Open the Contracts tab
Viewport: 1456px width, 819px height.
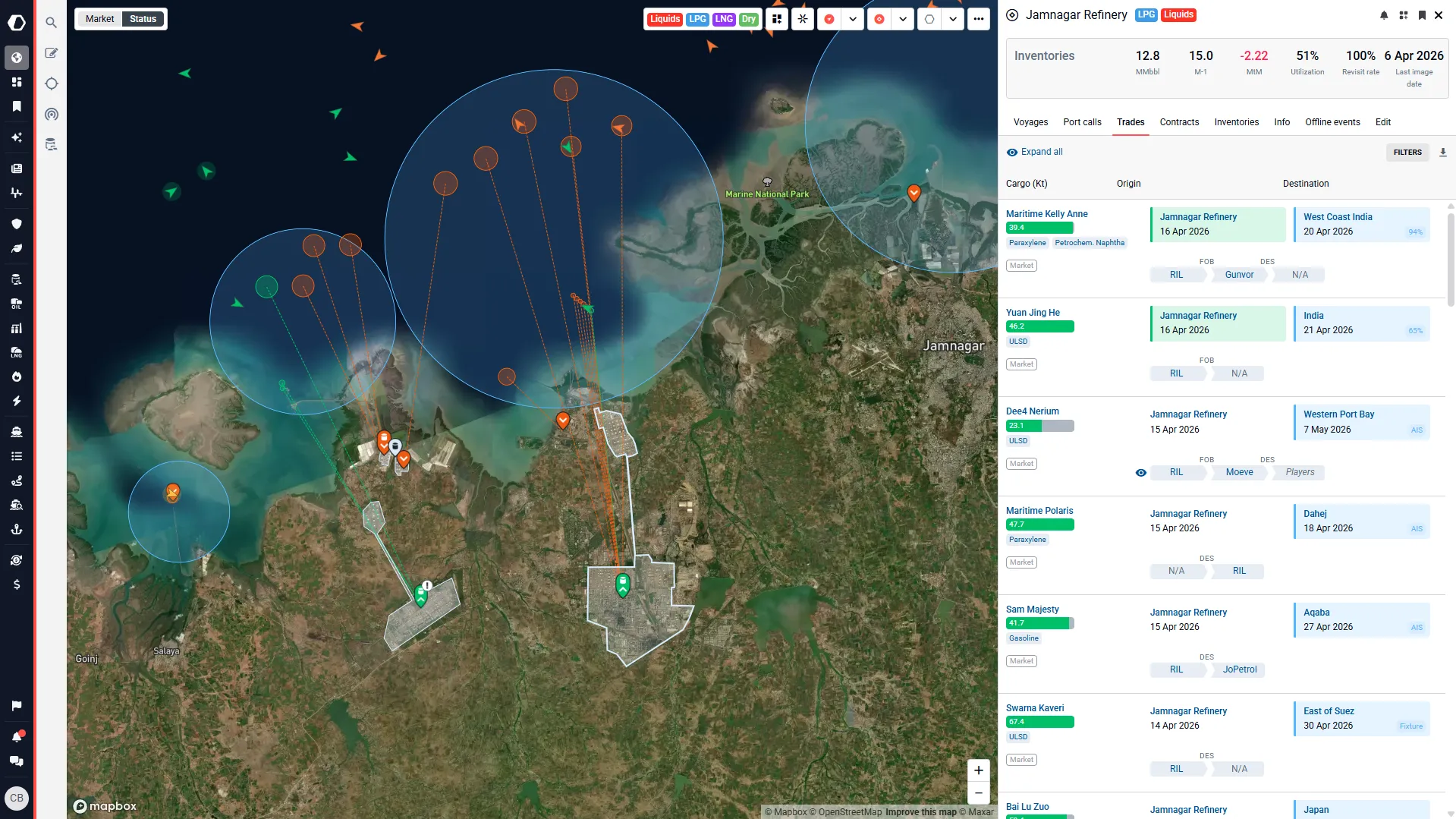[x=1179, y=122]
